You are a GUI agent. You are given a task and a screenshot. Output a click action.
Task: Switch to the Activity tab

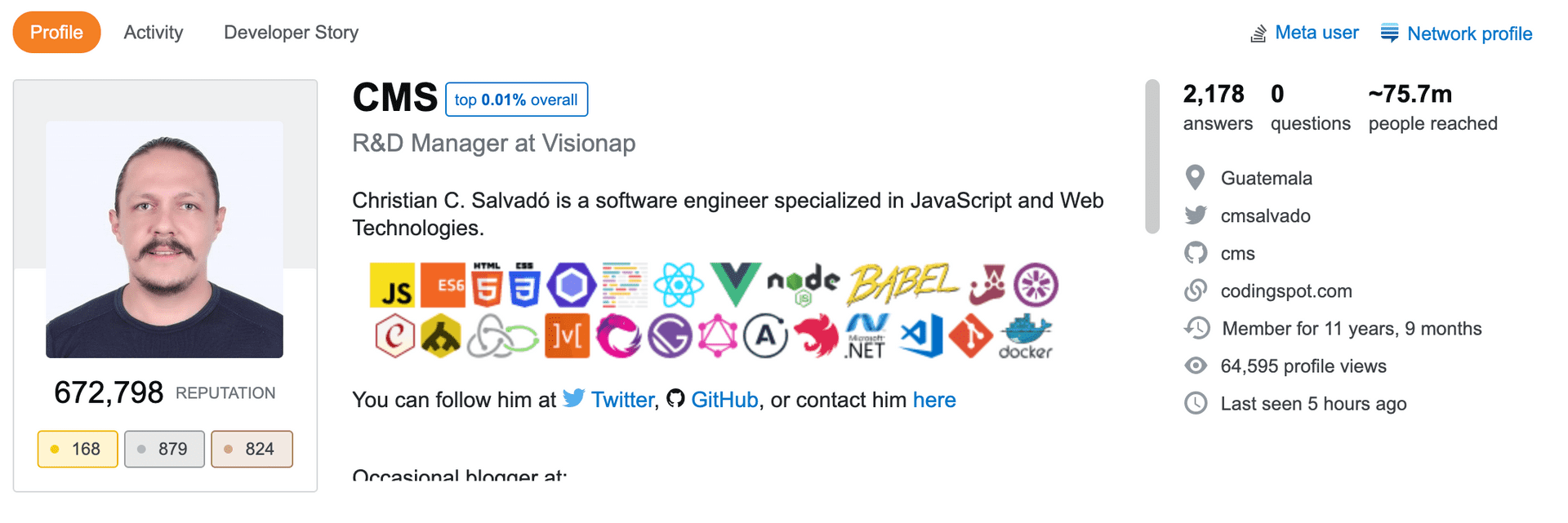[154, 33]
